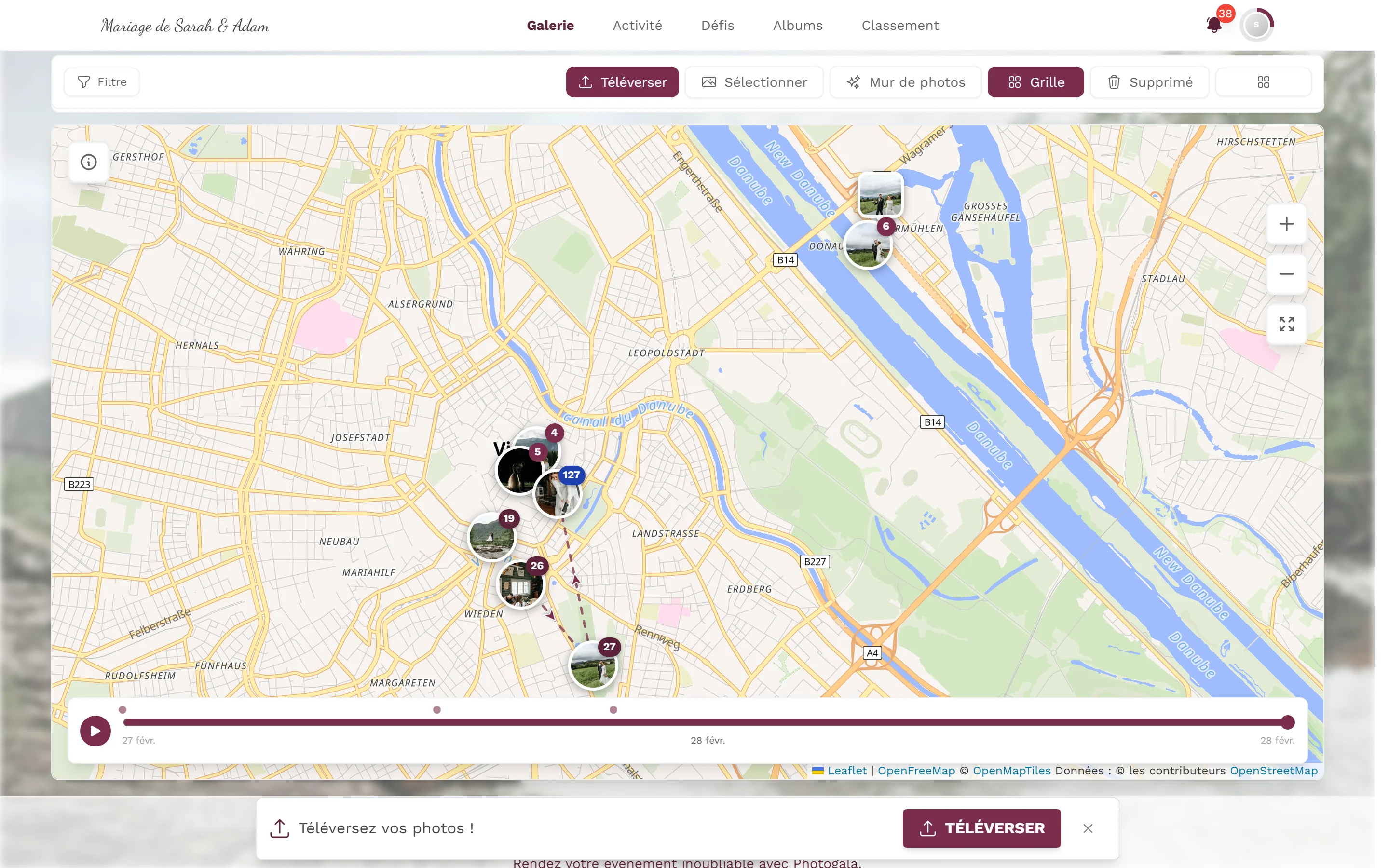Switch to Grille view
1389x868 pixels.
point(1035,82)
